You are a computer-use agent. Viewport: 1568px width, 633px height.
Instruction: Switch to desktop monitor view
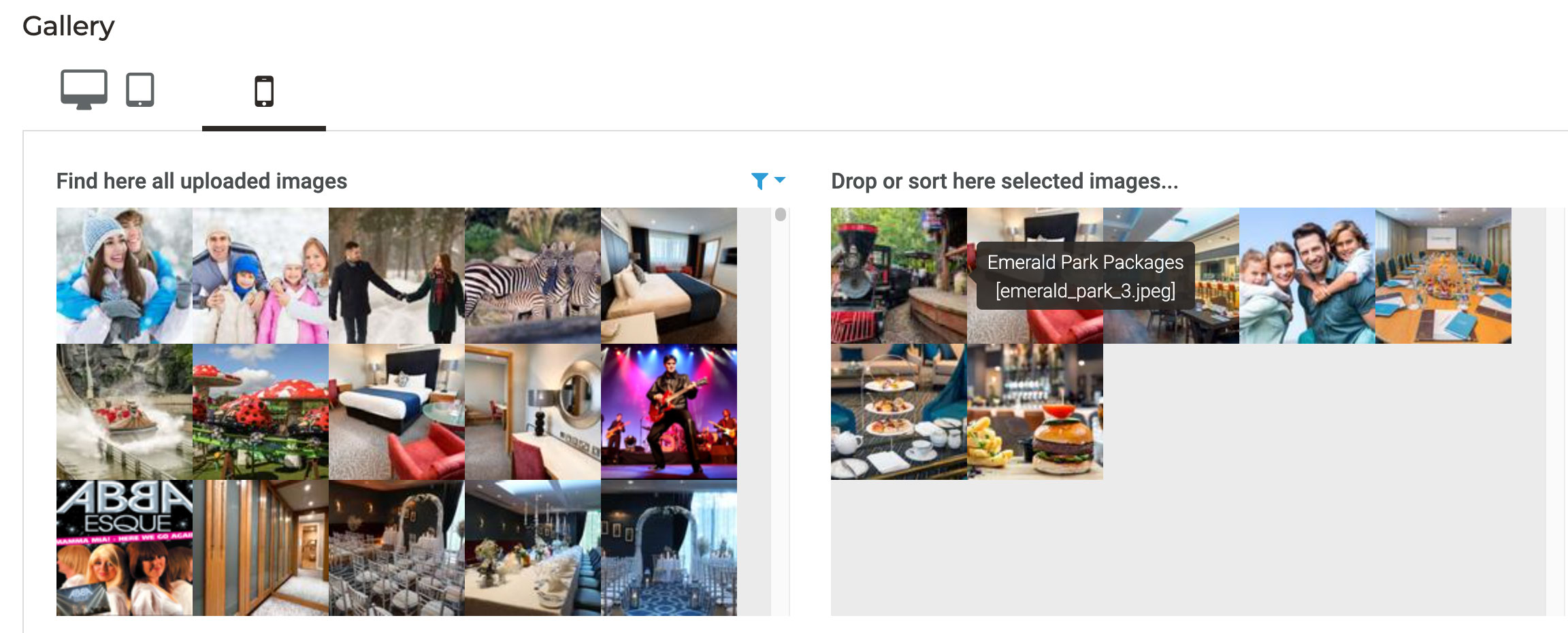pyautogui.click(x=84, y=89)
